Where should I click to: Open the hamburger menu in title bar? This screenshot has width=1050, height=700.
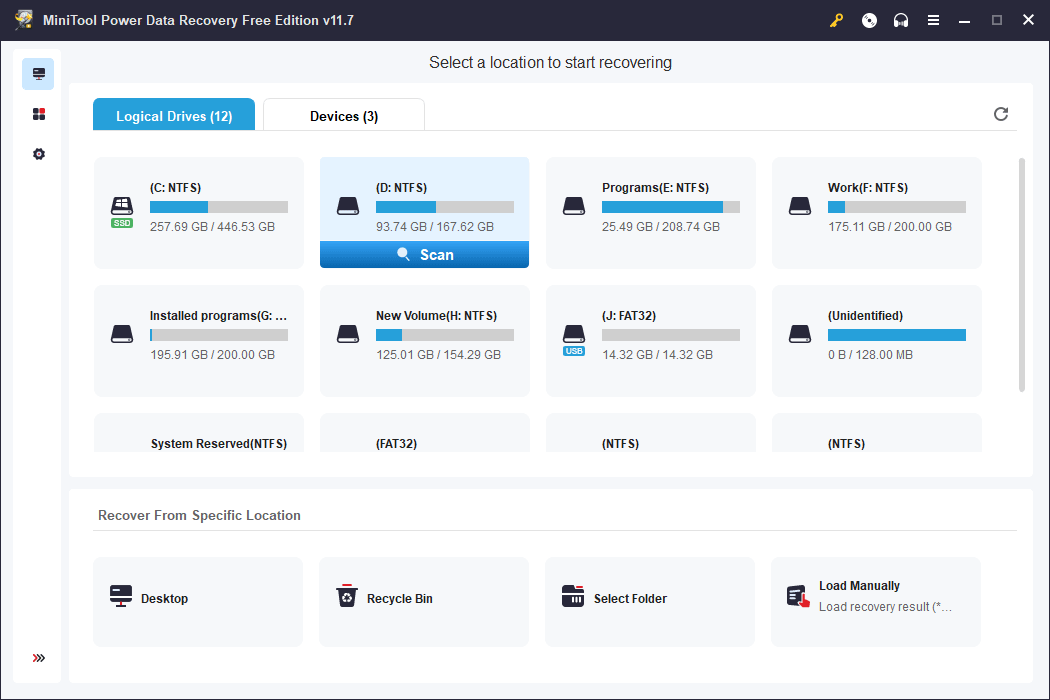[x=933, y=20]
